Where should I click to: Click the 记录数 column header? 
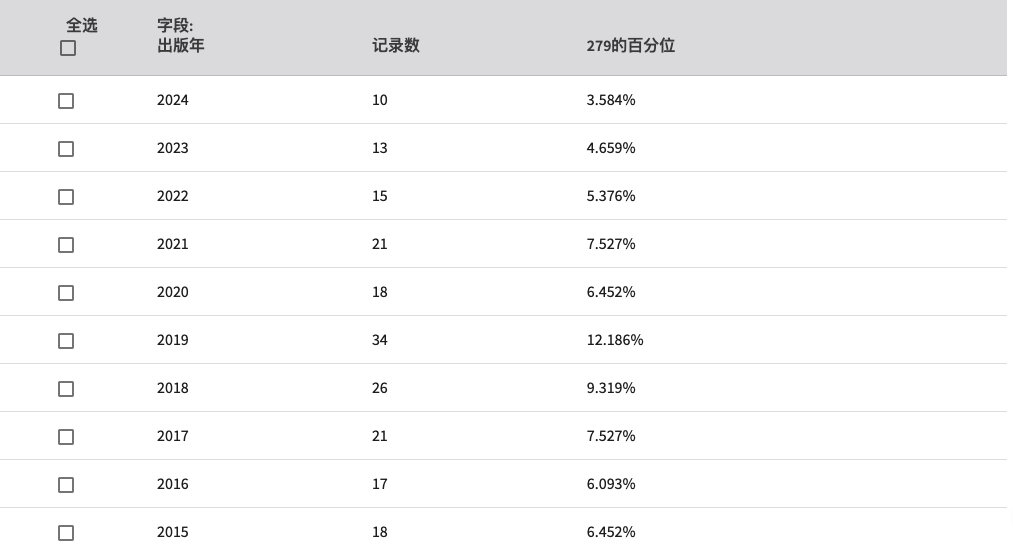[395, 45]
